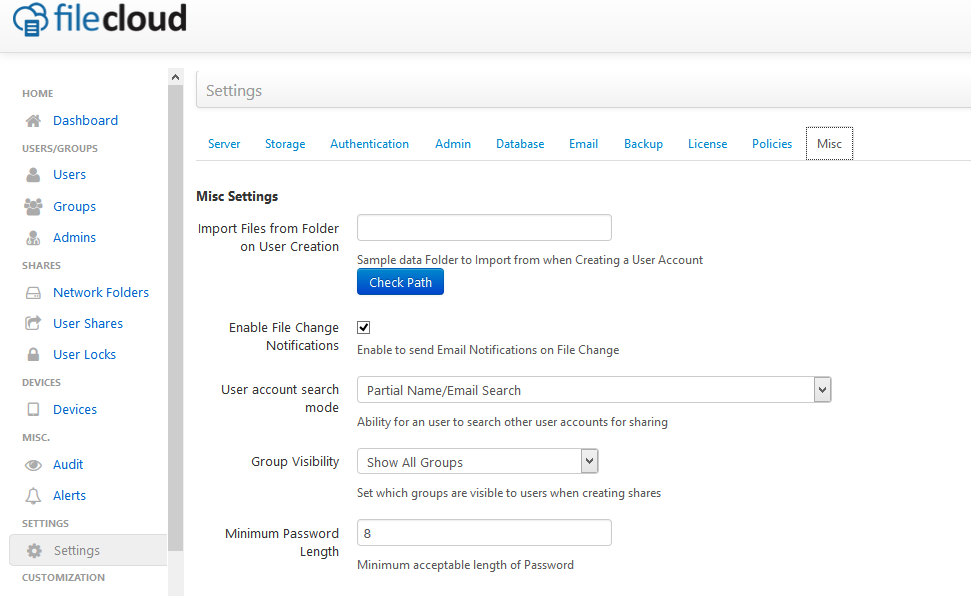
Task: Click the Minimum Password Length field
Action: pyautogui.click(x=484, y=533)
